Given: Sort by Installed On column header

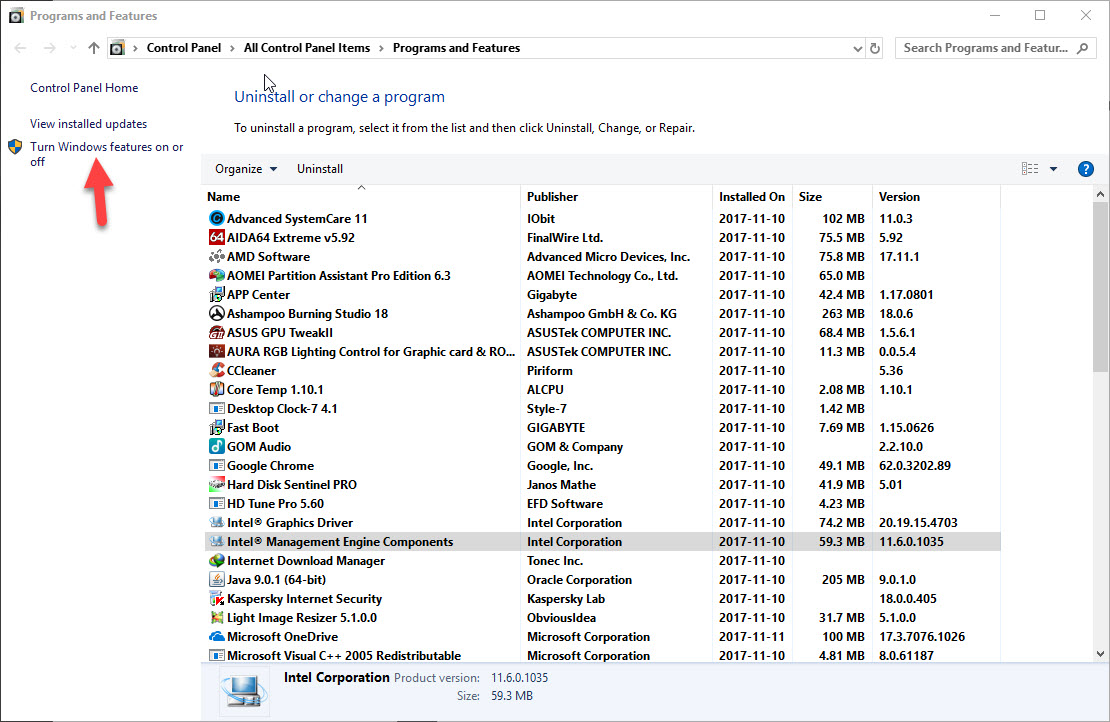Looking at the screenshot, I should [x=752, y=197].
